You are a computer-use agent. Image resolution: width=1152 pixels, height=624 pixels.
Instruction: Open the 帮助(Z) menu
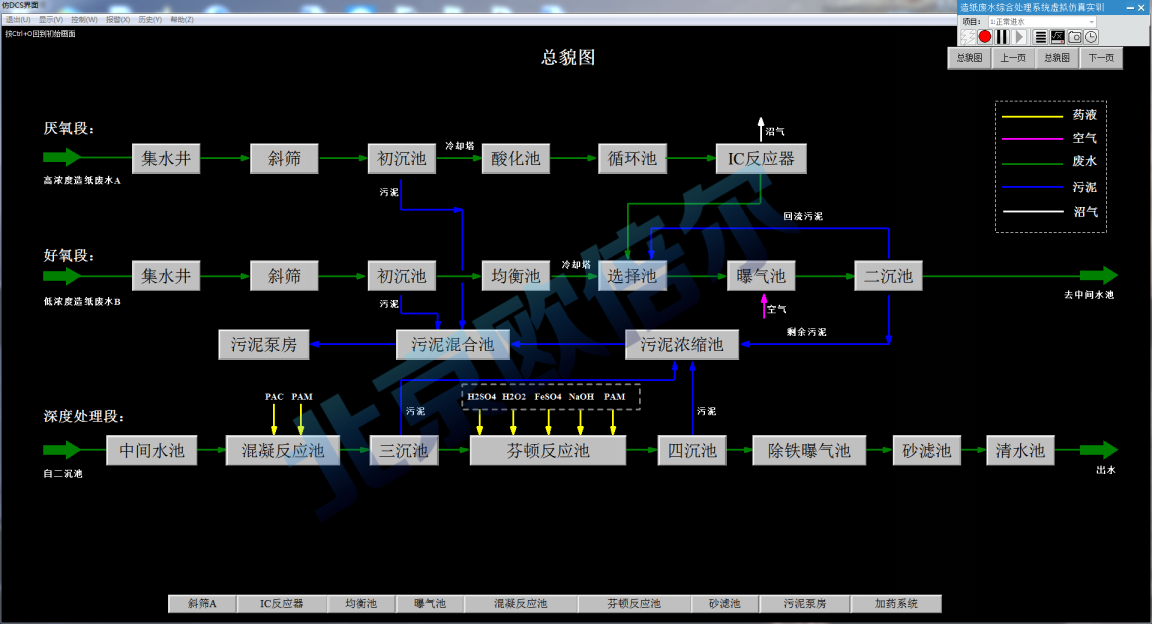pos(182,20)
